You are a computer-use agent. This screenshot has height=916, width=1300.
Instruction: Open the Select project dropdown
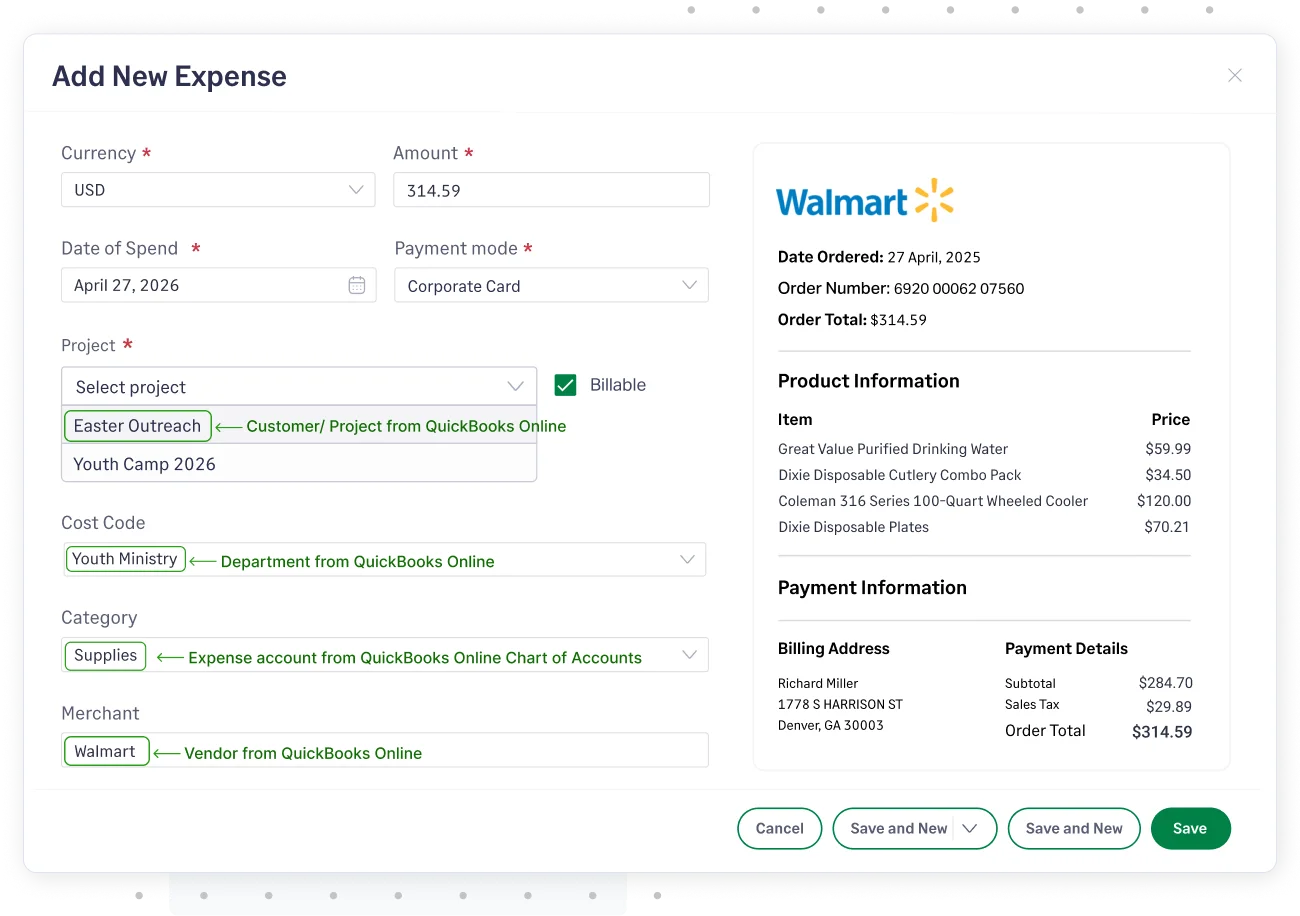click(x=299, y=386)
